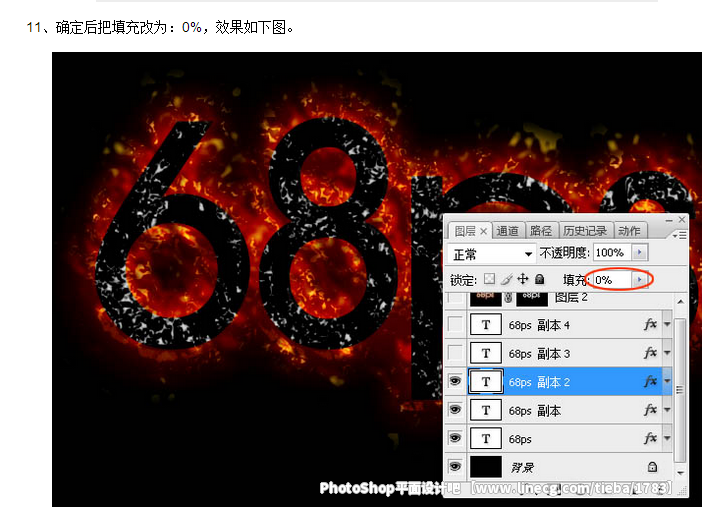Viewport: 728px width, 507px height.
Task: Hide the 68ps 副本 2 layer
Action: [456, 381]
